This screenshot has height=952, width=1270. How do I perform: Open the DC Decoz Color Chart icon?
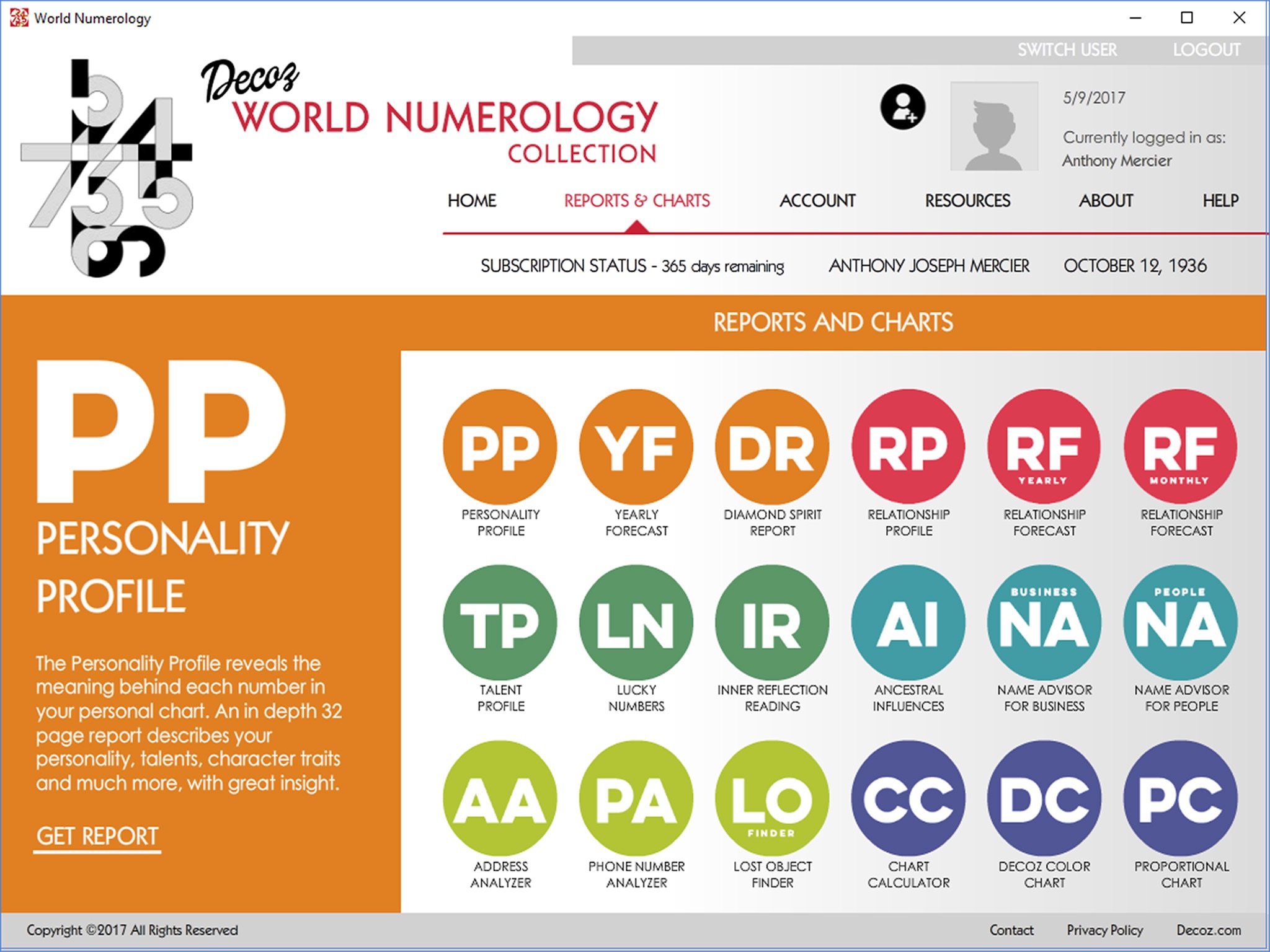(1044, 798)
